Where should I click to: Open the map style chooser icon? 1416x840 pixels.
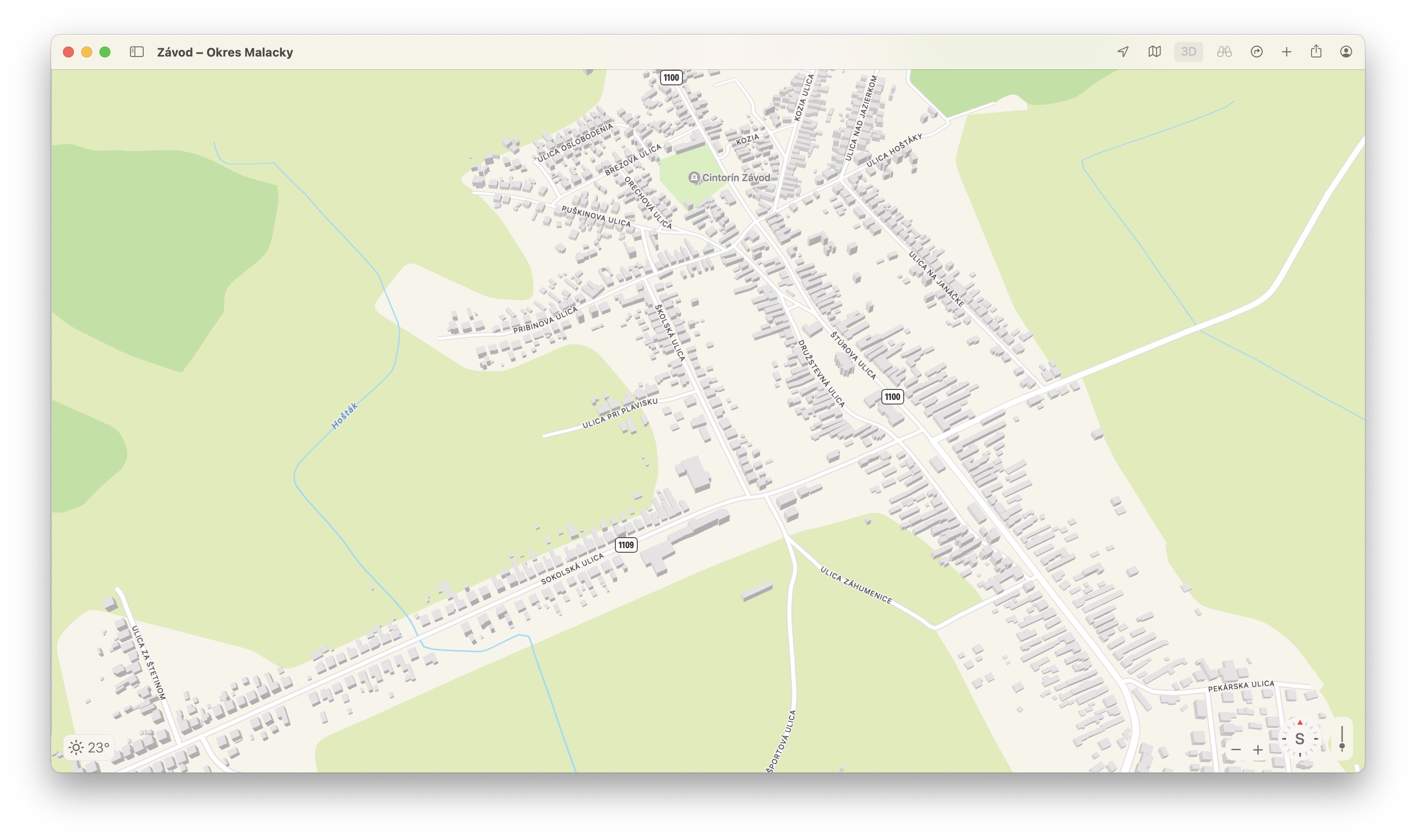(x=1155, y=52)
